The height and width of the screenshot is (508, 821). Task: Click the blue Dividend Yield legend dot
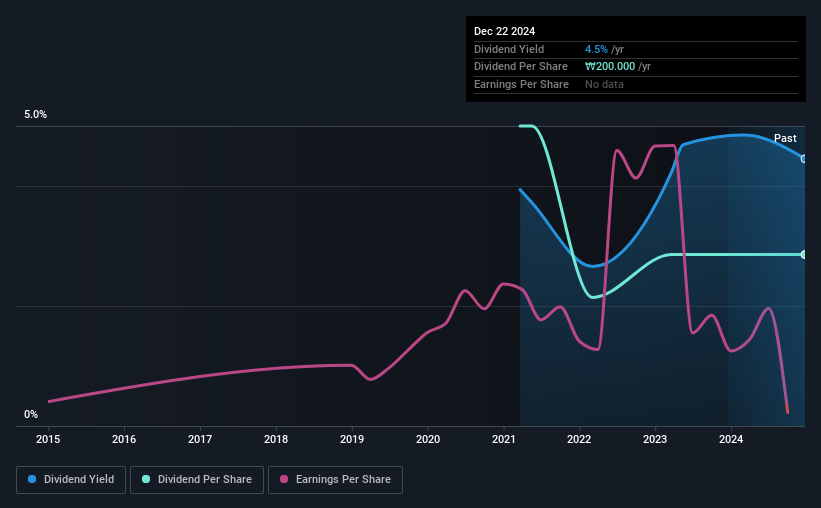pyautogui.click(x=32, y=479)
